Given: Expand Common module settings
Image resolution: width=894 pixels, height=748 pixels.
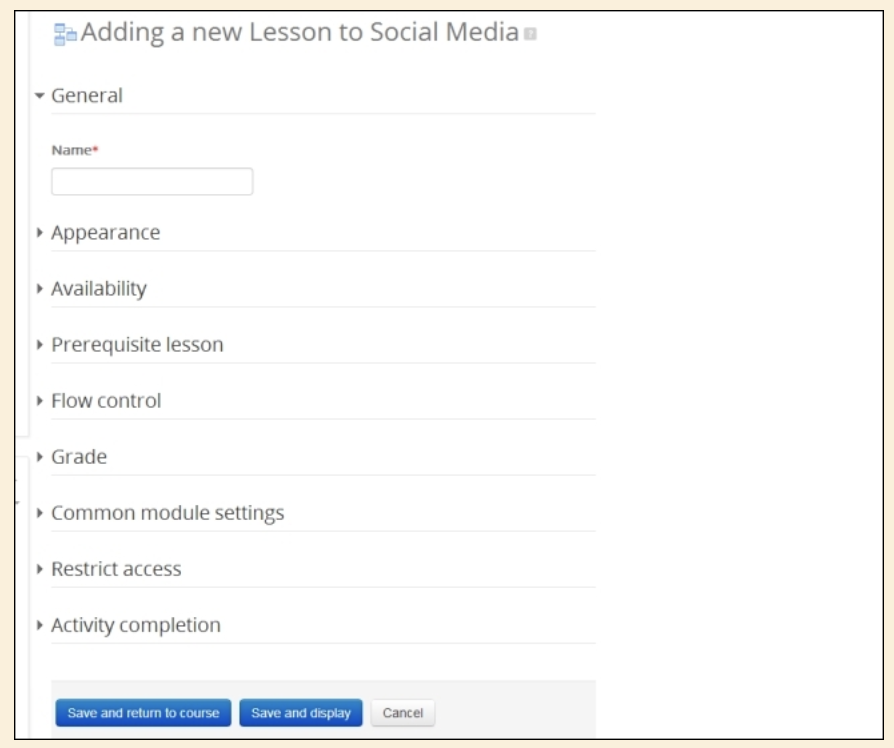Looking at the screenshot, I should [167, 512].
